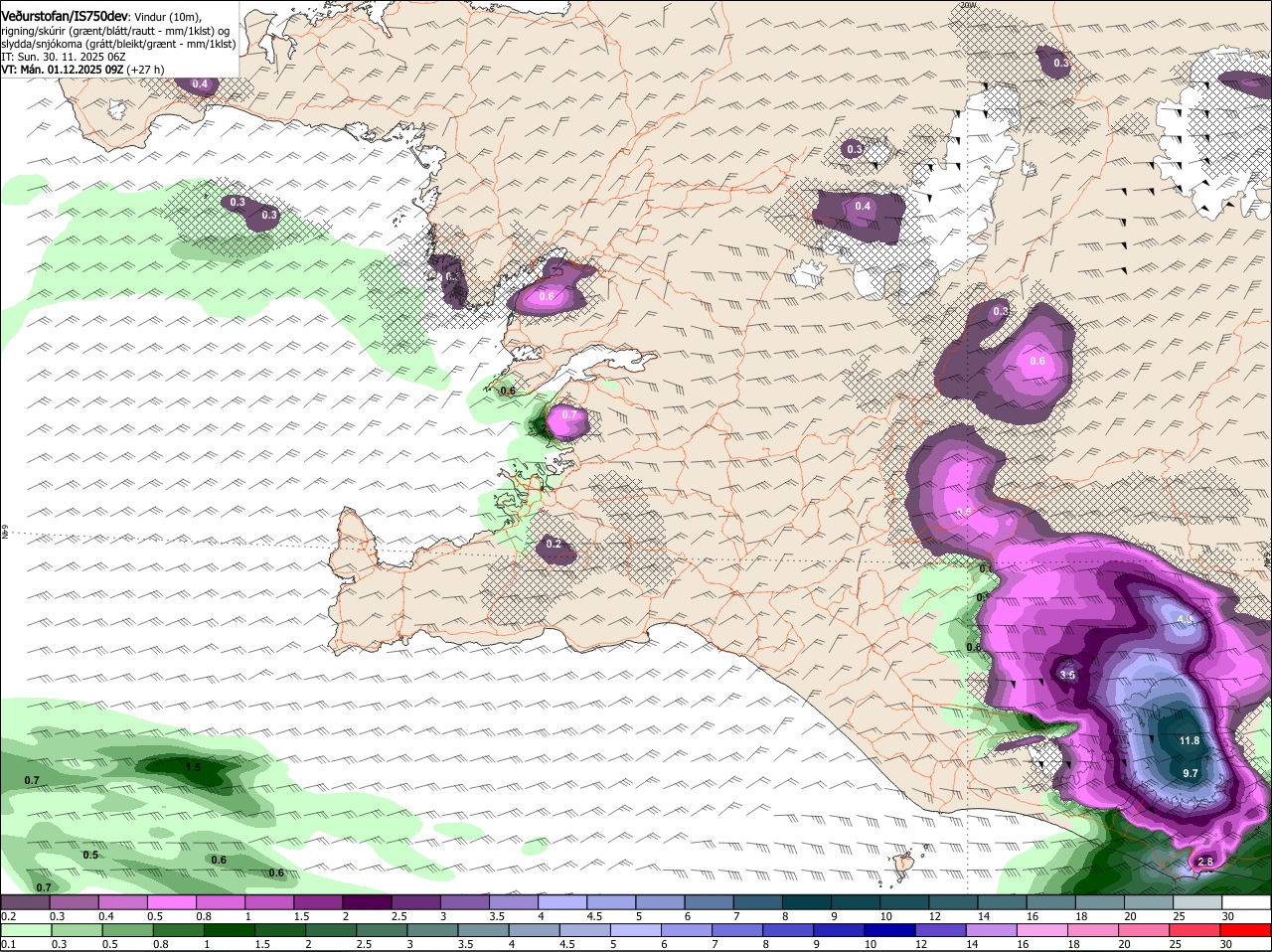
Task: Click the white 25–30 snow scale swatch
Action: click(1248, 901)
